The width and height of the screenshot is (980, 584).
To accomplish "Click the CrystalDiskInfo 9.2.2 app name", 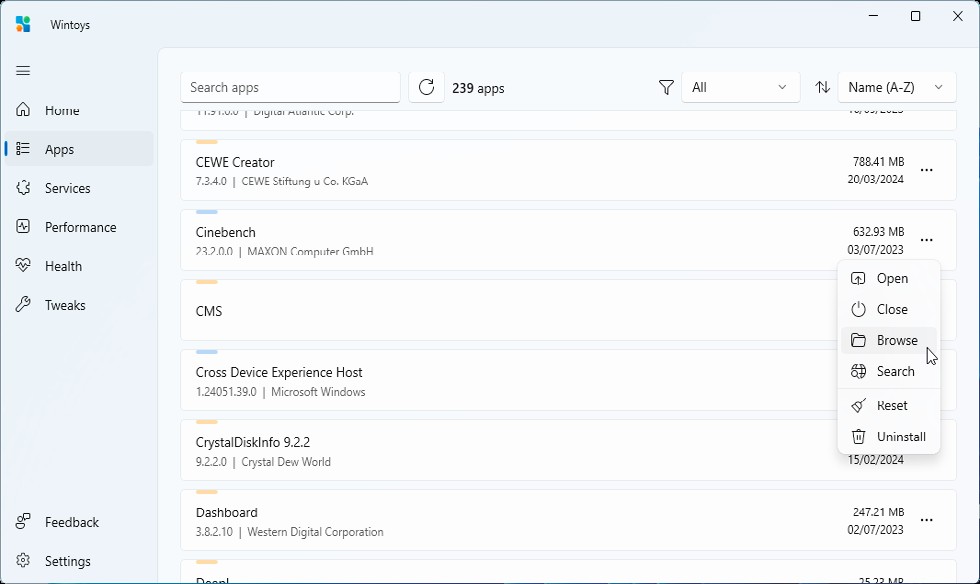I will pyautogui.click(x=252, y=443).
